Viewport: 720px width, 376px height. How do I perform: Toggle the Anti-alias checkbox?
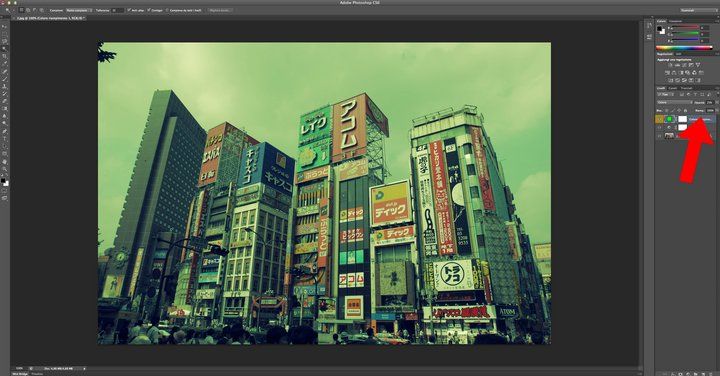129,10
